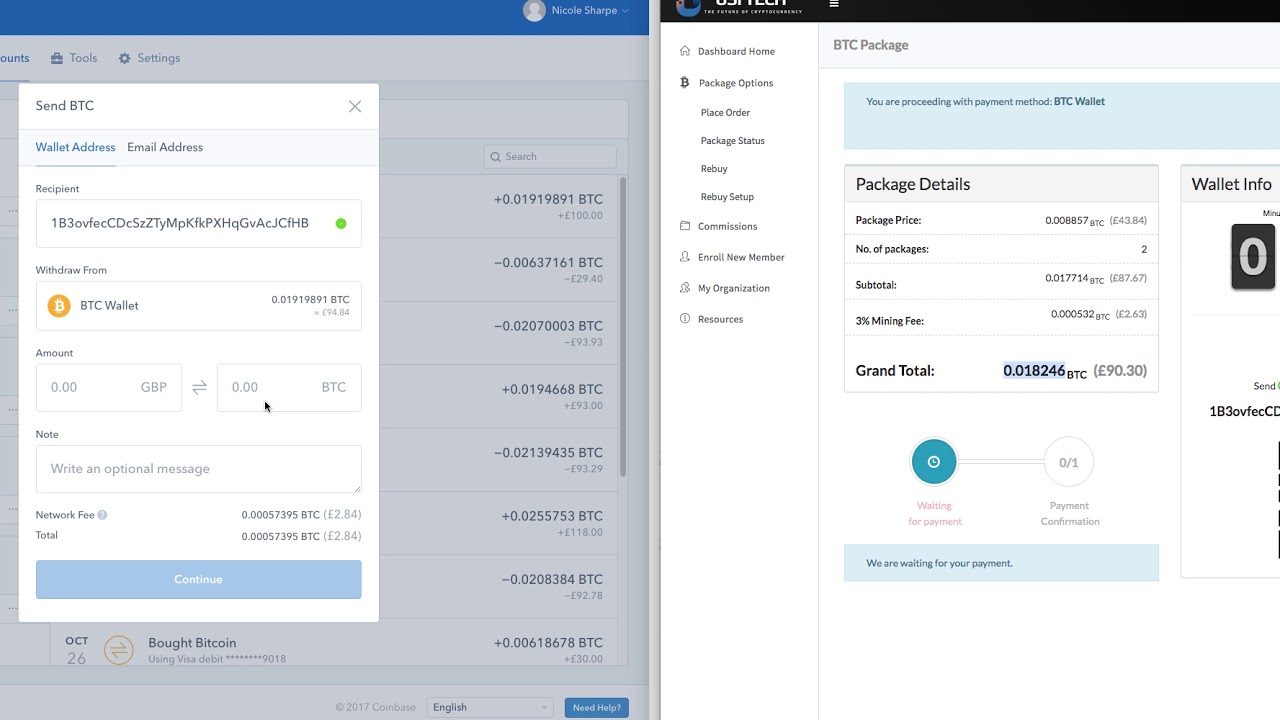Click the +0.00618678 BTC transaction amount
This screenshot has width=1280, height=720.
[548, 643]
